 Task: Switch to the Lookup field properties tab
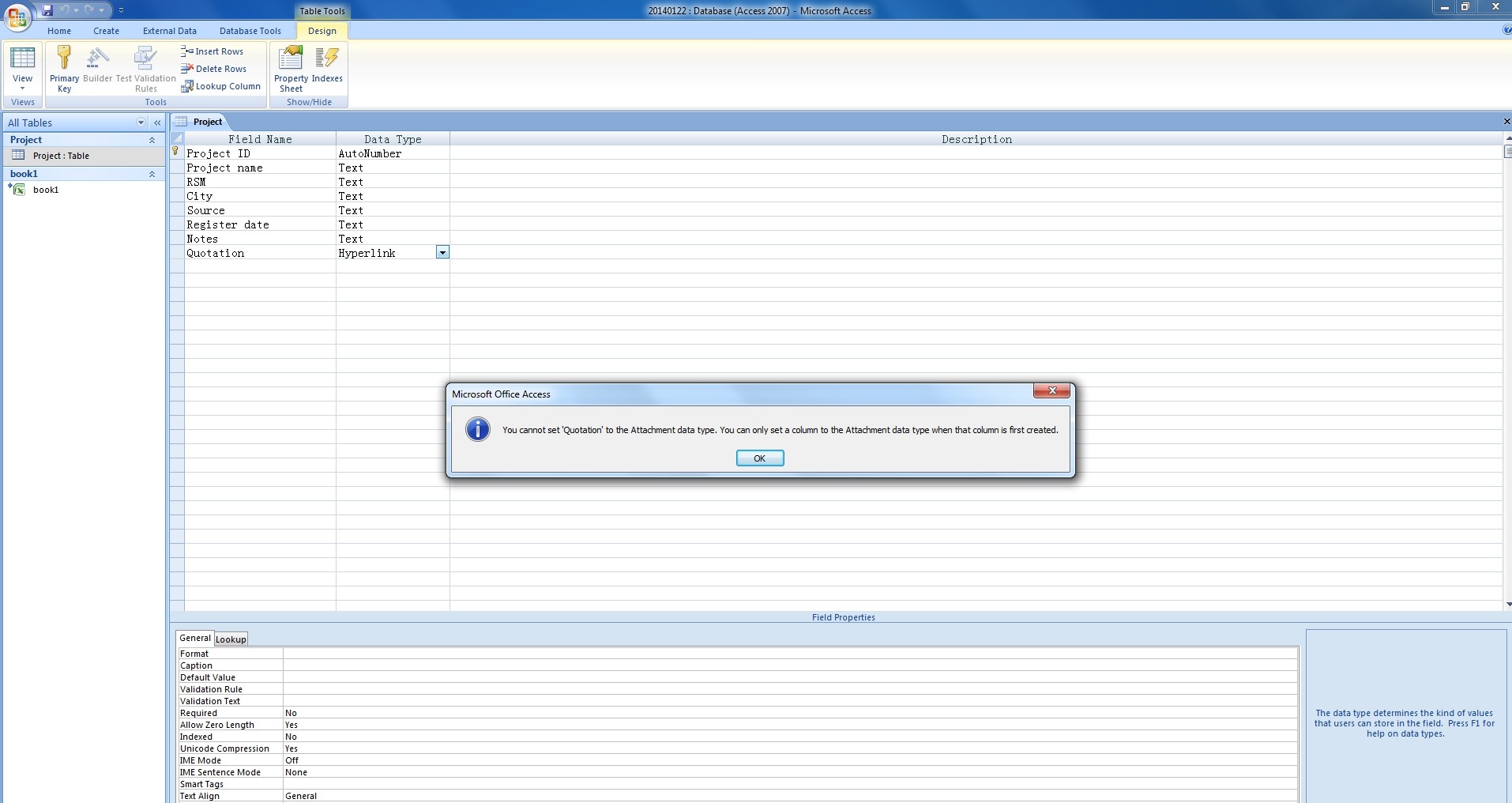pyautogui.click(x=231, y=639)
